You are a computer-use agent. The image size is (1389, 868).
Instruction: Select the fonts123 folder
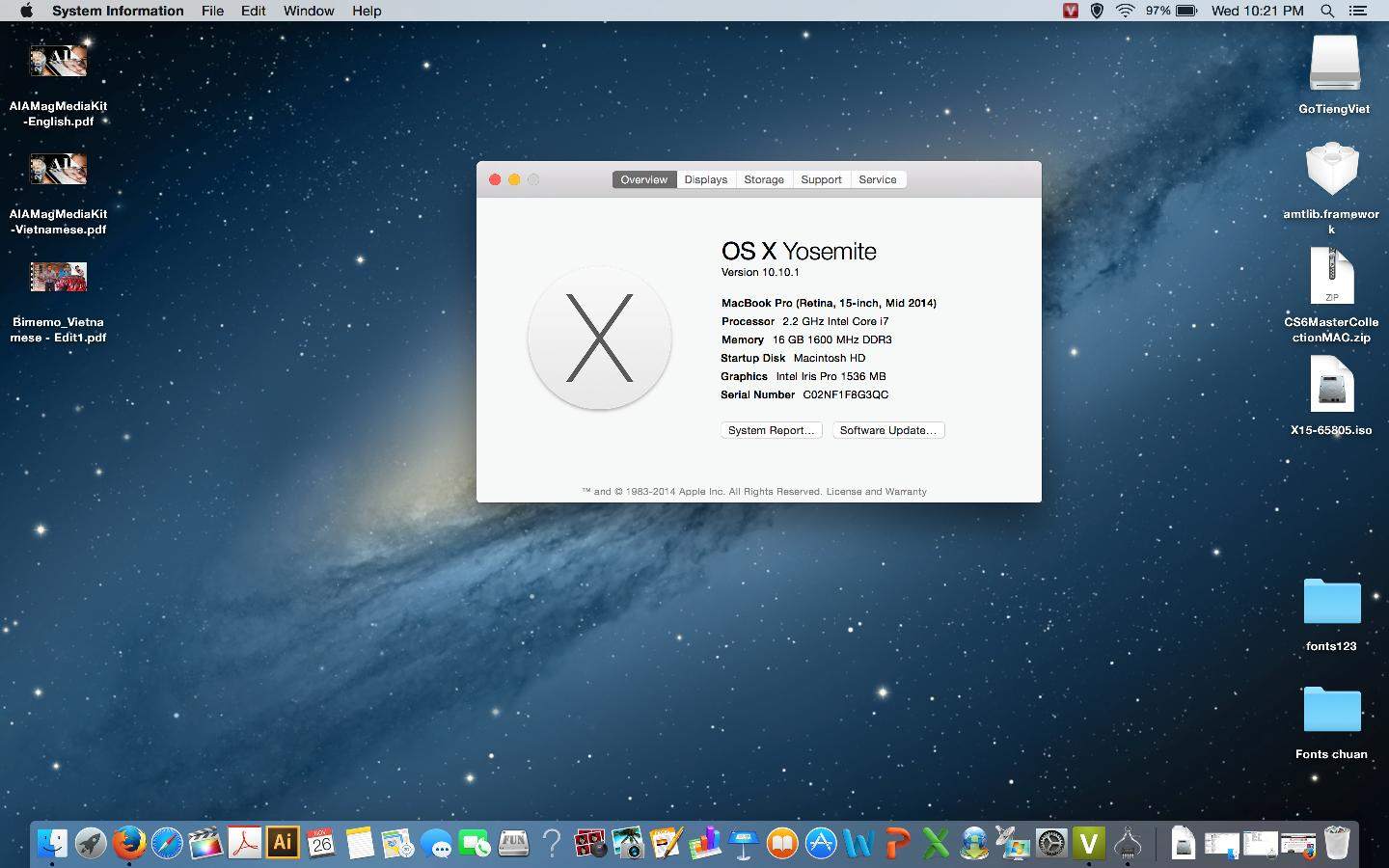click(x=1331, y=614)
